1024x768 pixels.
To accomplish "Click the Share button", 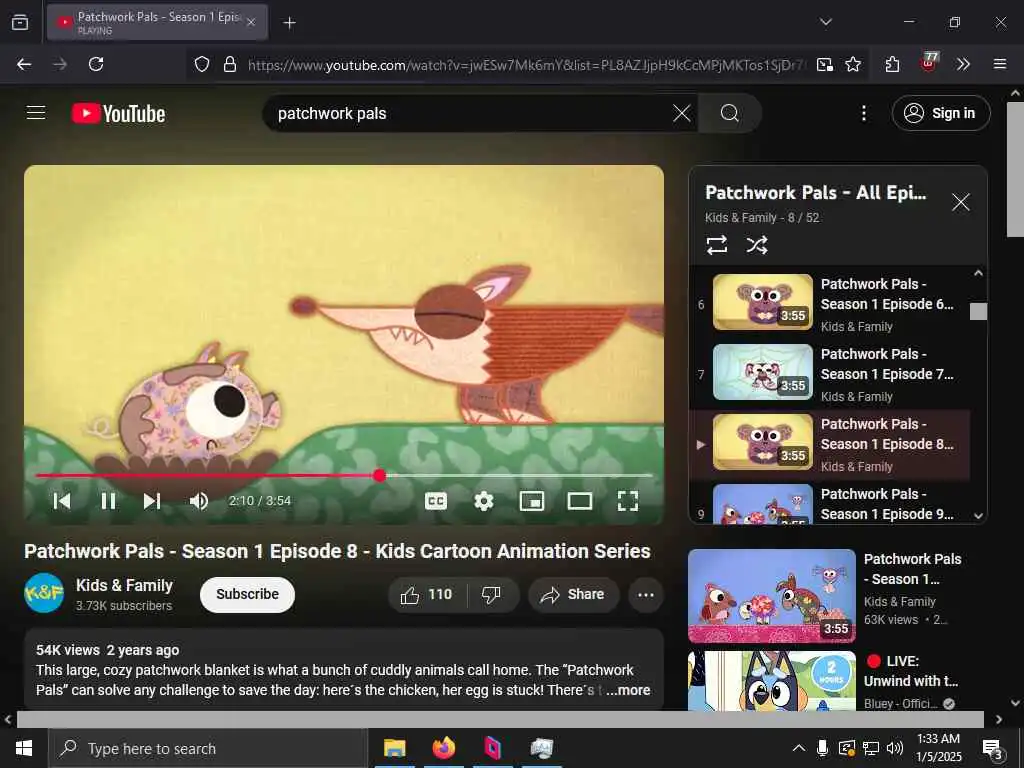I will (x=573, y=594).
